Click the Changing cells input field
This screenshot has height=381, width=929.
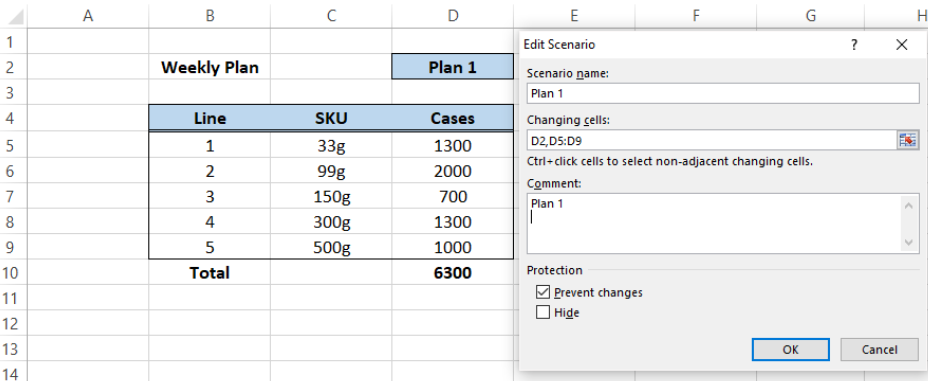[x=712, y=140]
